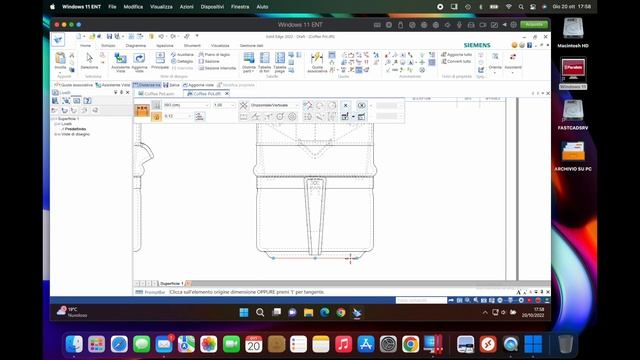This screenshot has width=640, height=360.
Task: Open the Orienta dropdown
Action: click(x=495, y=63)
